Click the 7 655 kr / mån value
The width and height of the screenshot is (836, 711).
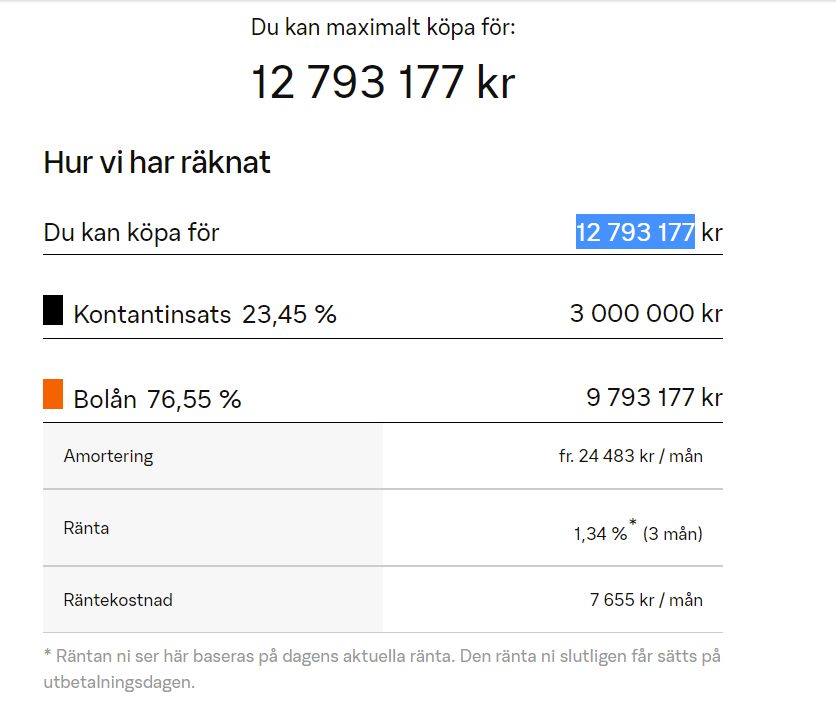point(646,600)
